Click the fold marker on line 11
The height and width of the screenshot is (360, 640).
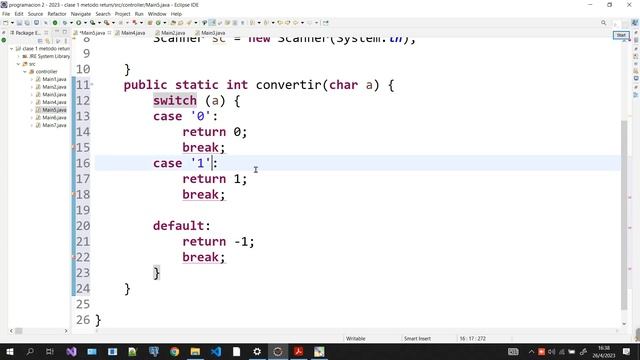click(x=92, y=84)
